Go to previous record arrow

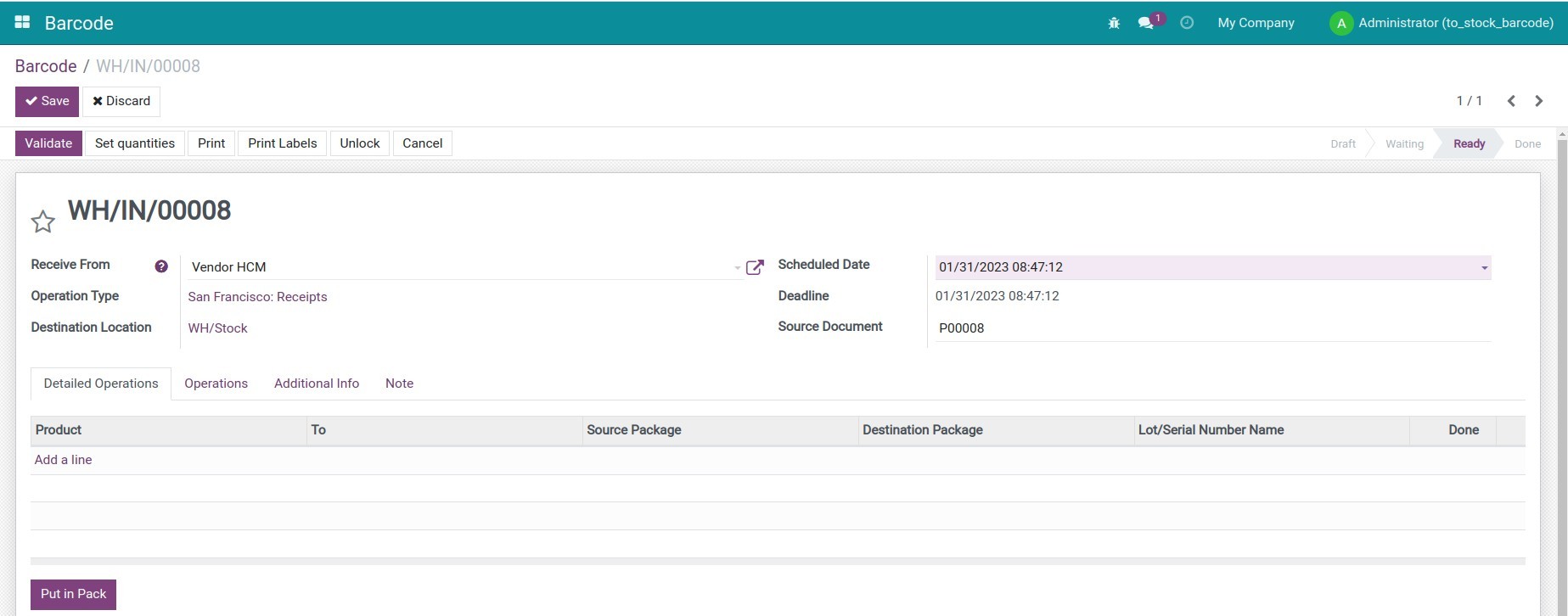point(1511,101)
